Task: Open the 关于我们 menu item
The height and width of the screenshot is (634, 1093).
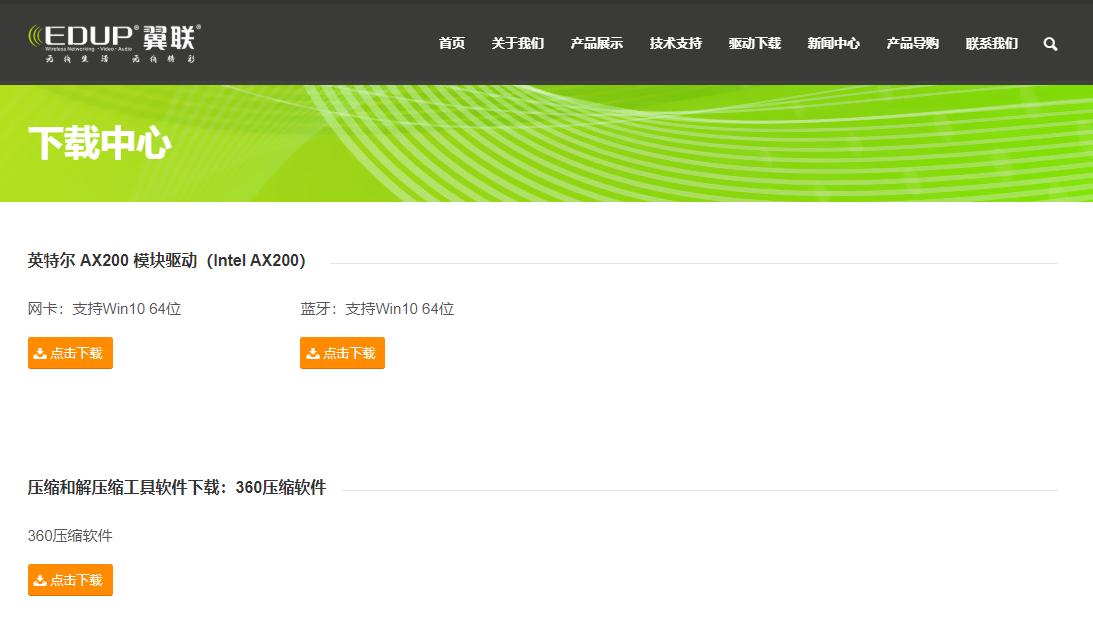Action: click(x=517, y=43)
